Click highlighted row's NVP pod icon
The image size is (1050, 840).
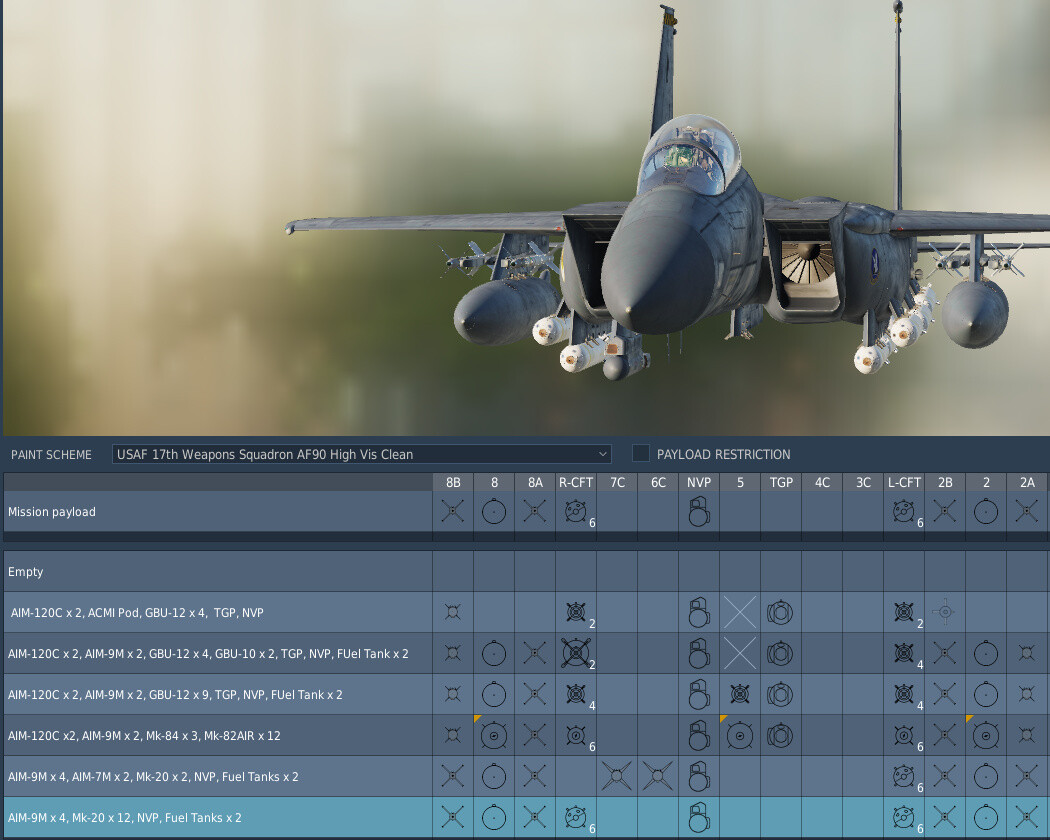[698, 817]
